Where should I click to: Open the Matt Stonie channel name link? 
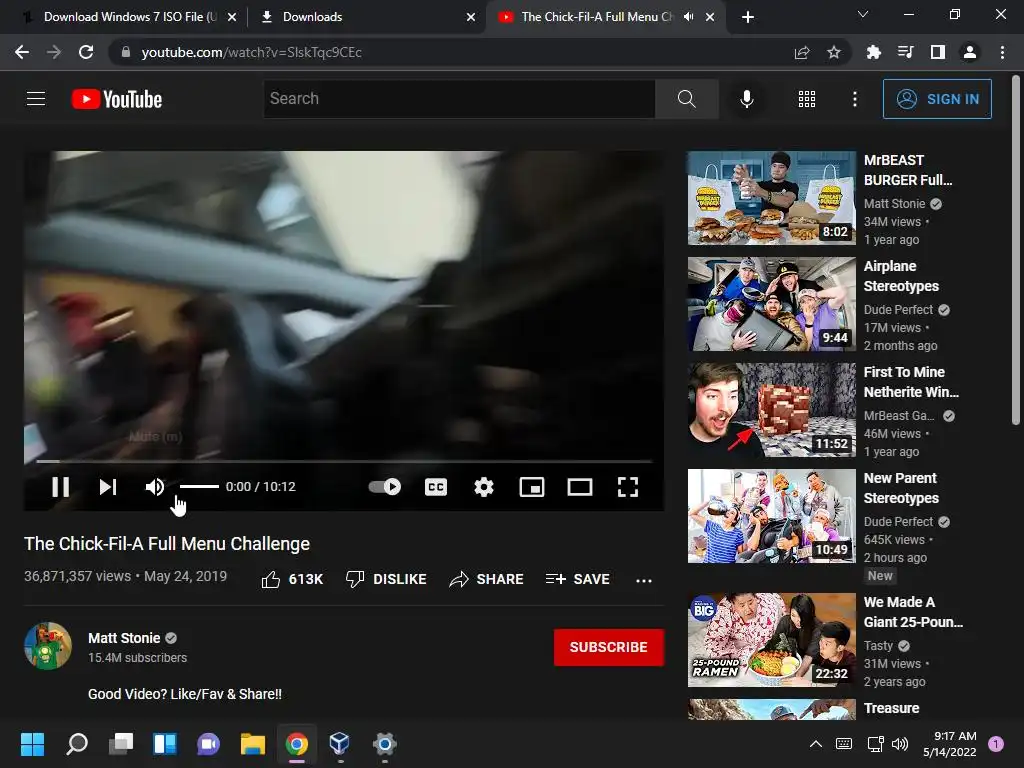point(124,638)
